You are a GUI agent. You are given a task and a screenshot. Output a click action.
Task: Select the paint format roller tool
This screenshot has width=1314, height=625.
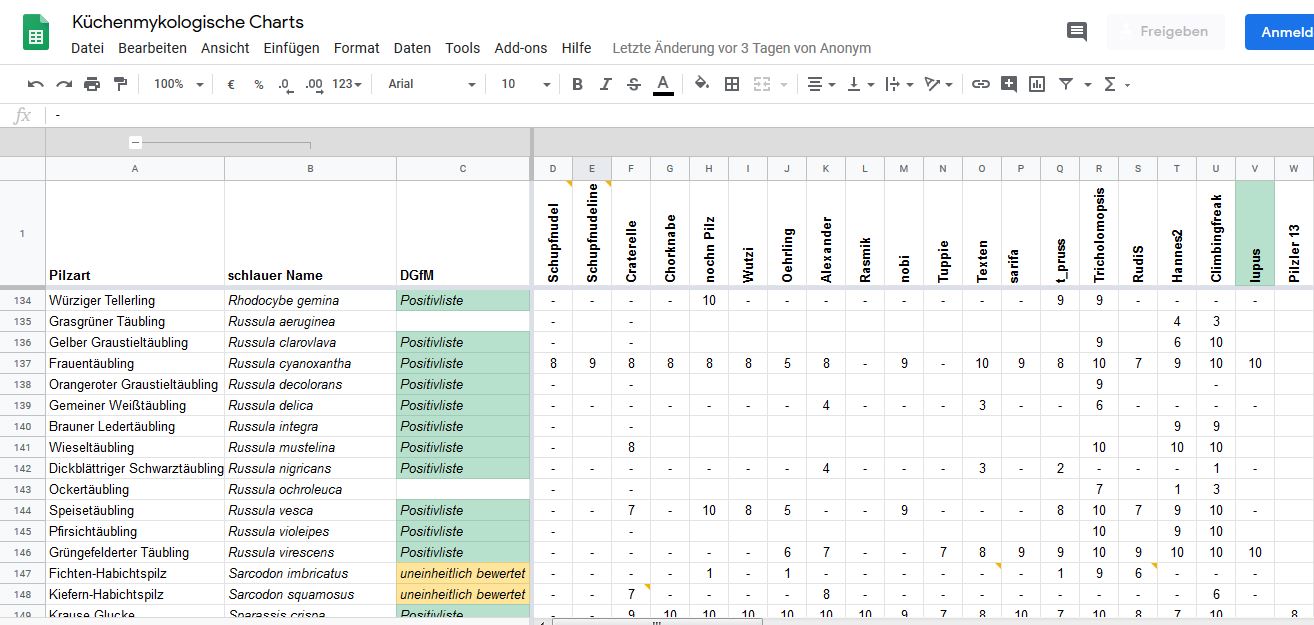(120, 84)
